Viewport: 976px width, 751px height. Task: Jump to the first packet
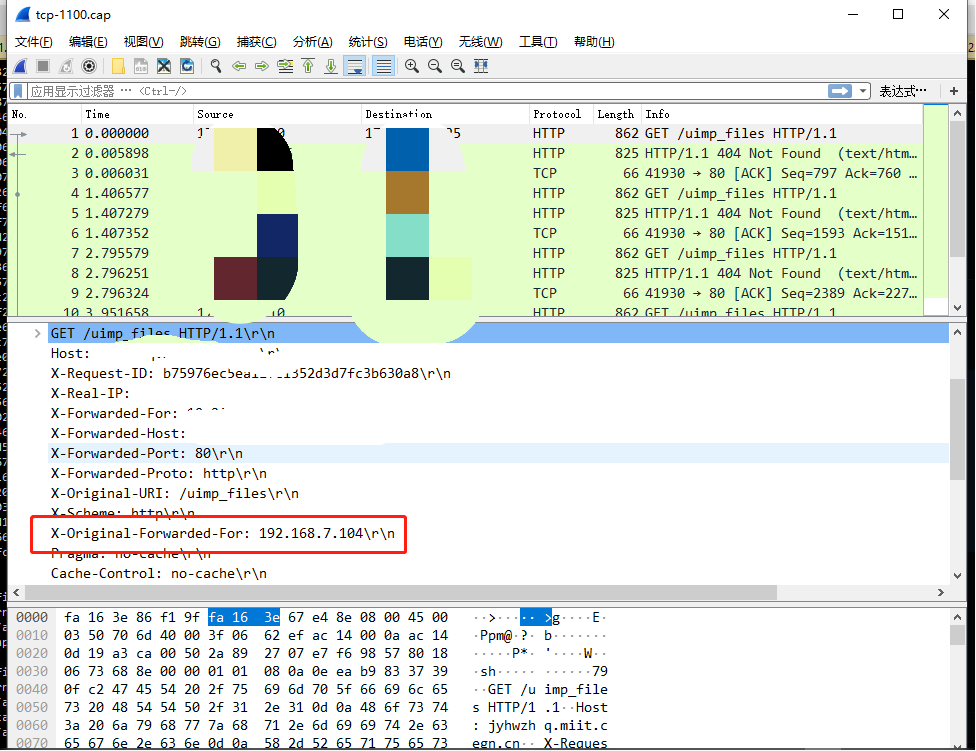tap(308, 66)
